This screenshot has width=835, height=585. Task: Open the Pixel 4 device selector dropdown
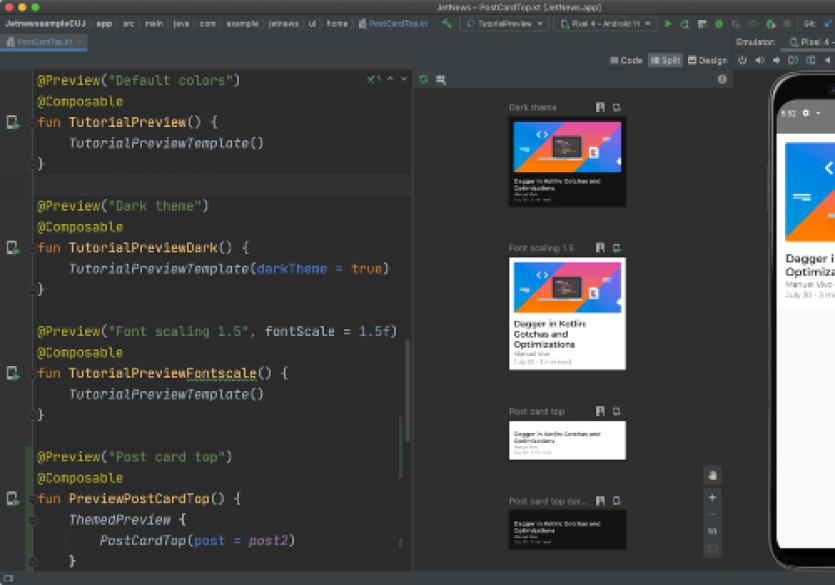point(604,23)
